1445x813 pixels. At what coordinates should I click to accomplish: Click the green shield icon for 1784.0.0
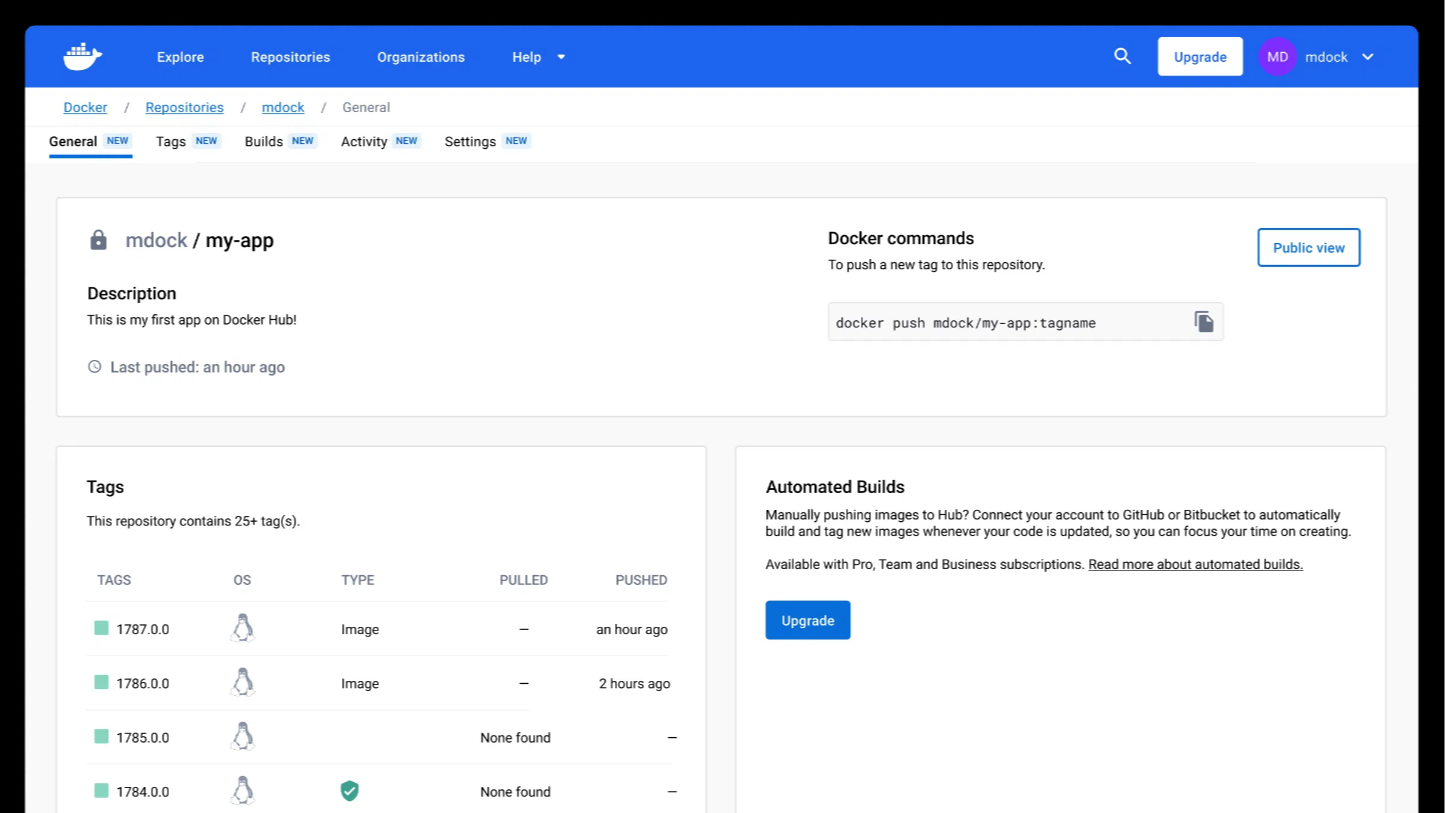click(x=349, y=791)
